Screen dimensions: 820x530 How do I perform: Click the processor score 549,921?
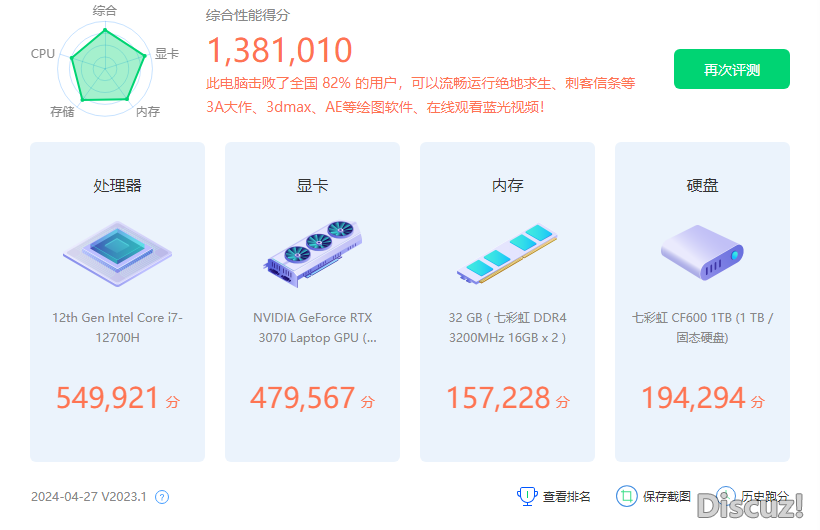[x=107, y=398]
